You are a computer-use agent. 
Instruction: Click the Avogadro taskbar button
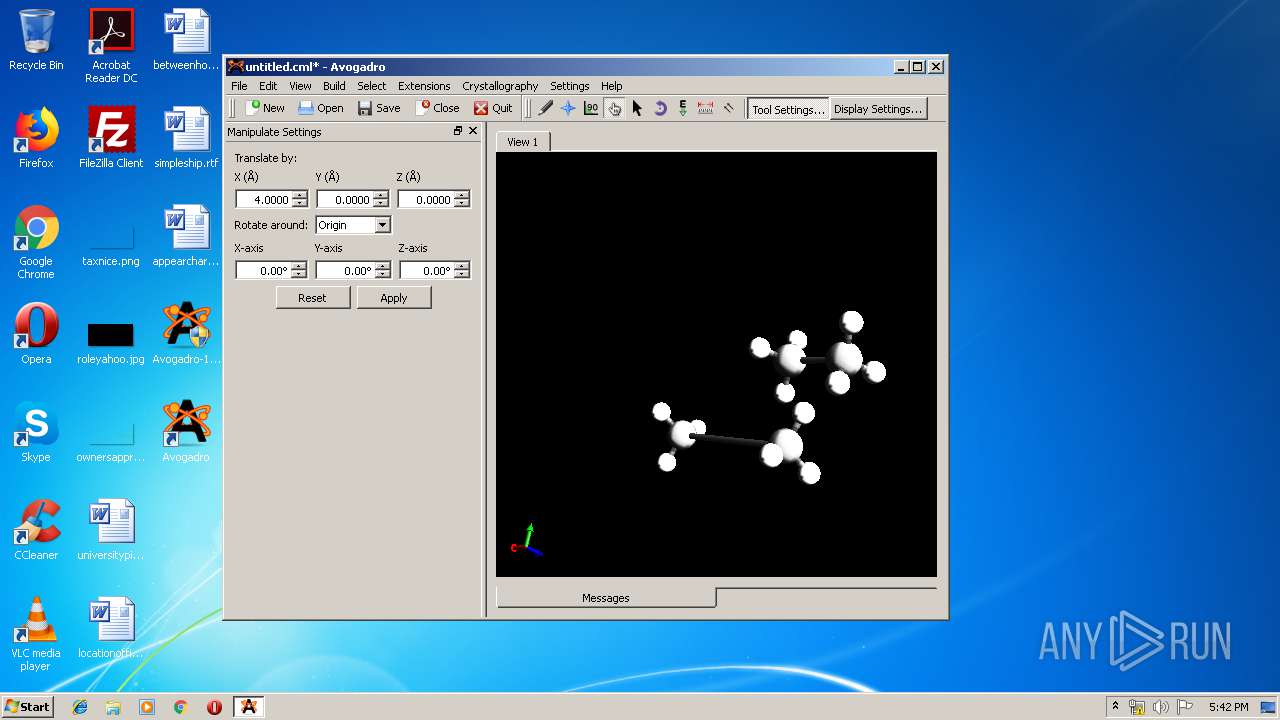pos(249,707)
